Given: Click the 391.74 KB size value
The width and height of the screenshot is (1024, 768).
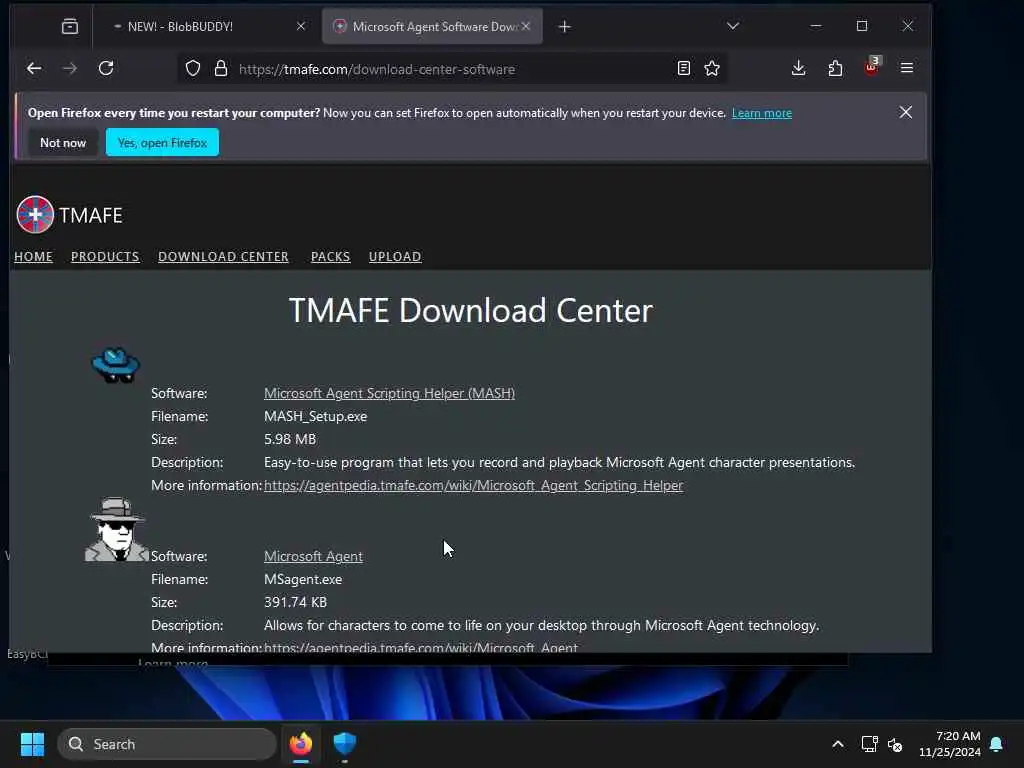Looking at the screenshot, I should pyautogui.click(x=295, y=602).
